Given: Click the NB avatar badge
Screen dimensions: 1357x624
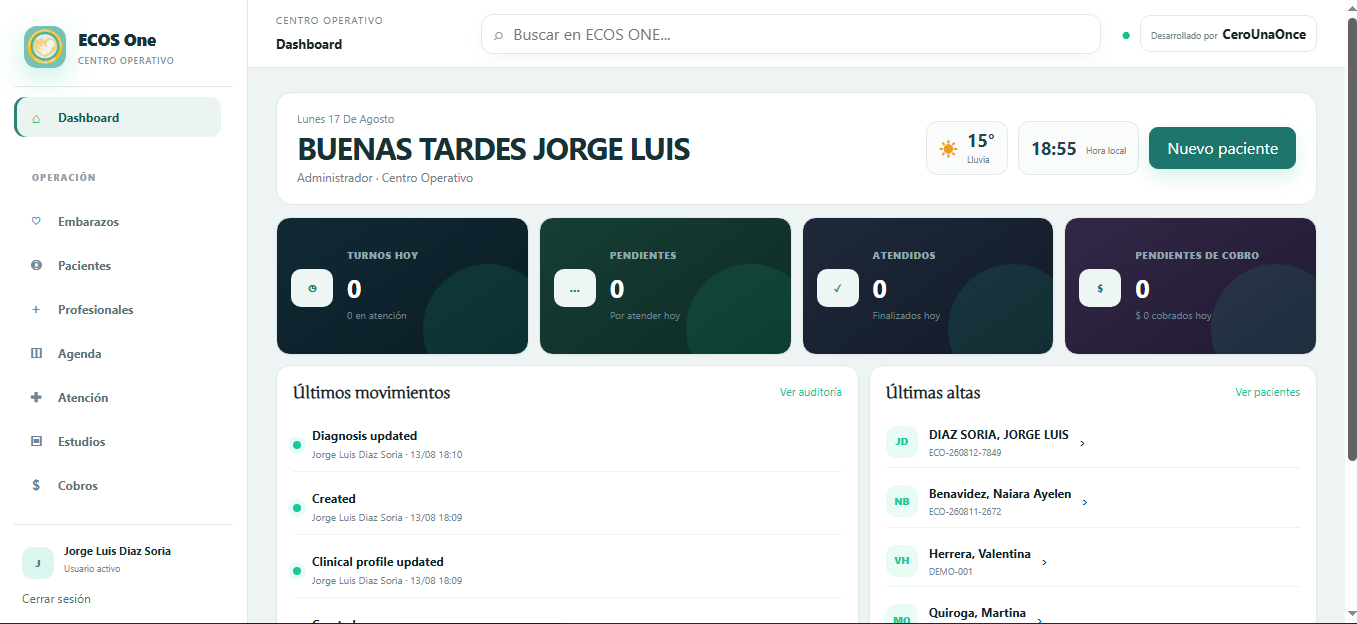Looking at the screenshot, I should (x=902, y=501).
